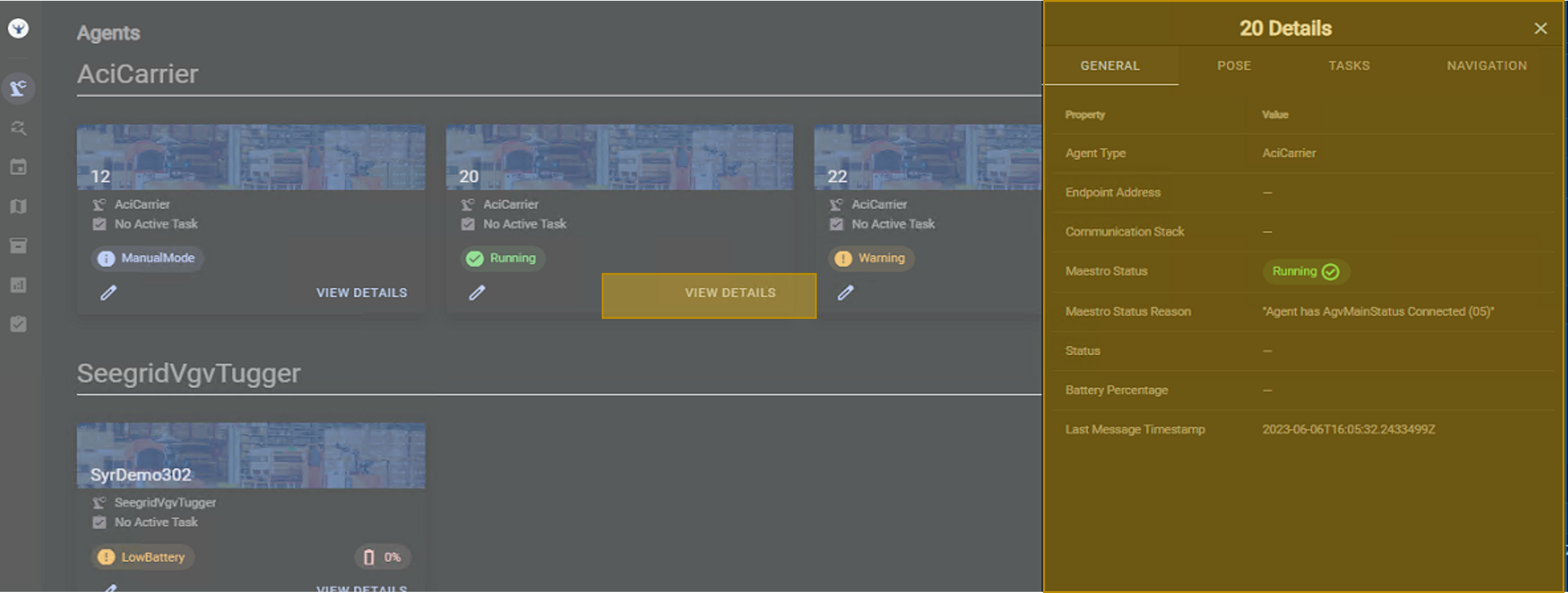Open the chart analytics sidebar icon
The width and height of the screenshot is (1568, 593).
pos(18,285)
